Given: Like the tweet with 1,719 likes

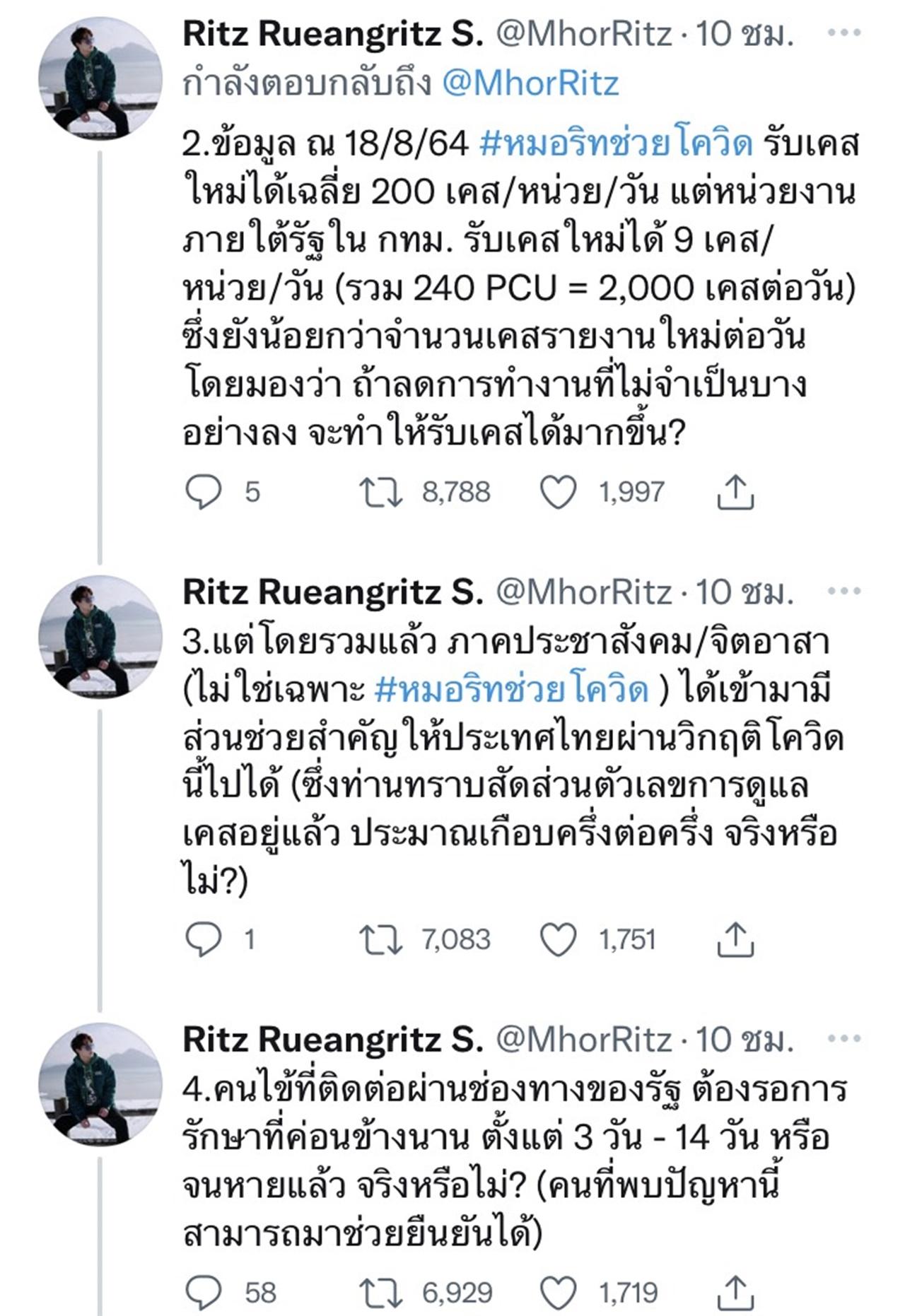Looking at the screenshot, I should point(558,1293).
